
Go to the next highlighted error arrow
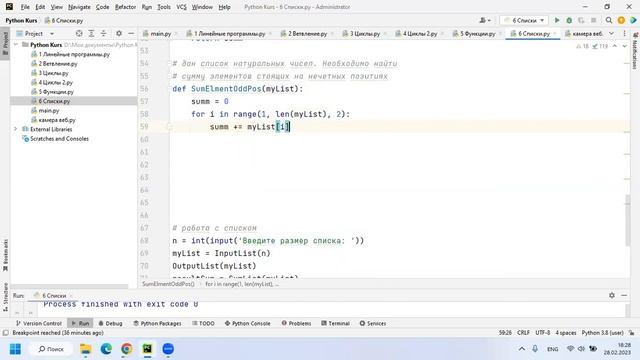624,46
